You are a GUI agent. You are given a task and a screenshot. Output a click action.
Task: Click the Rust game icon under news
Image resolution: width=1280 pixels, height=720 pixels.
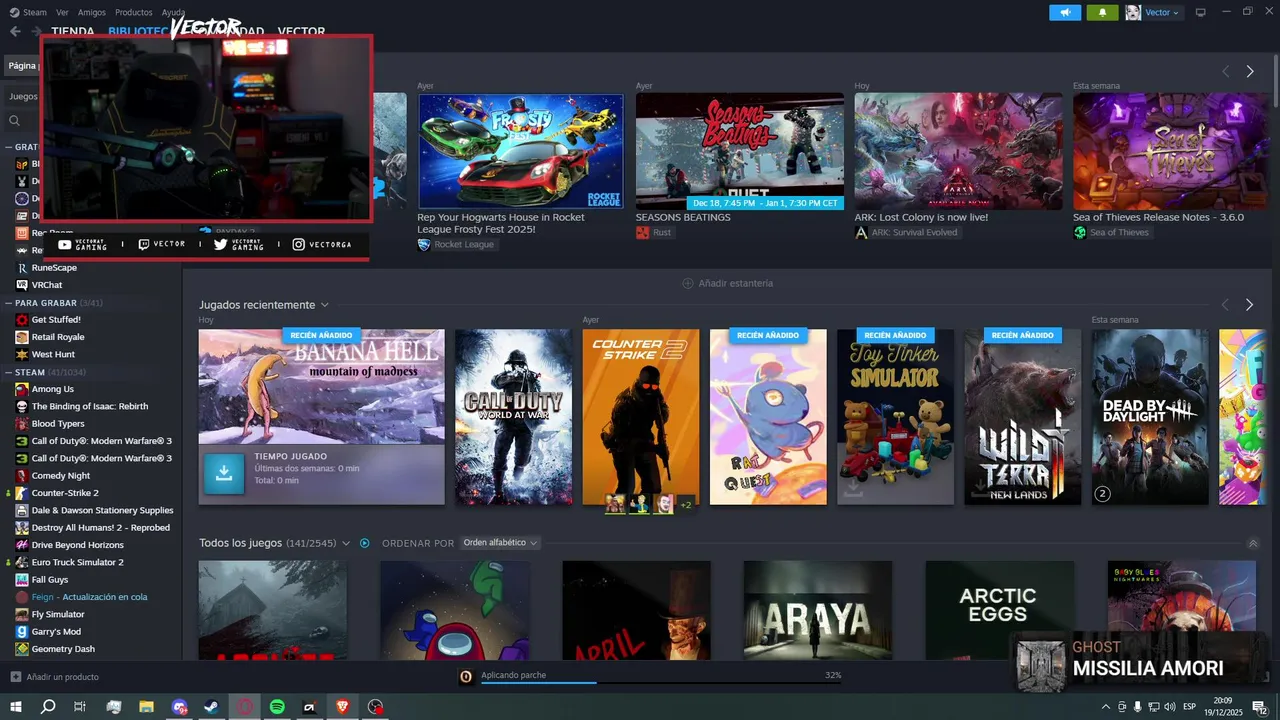click(642, 232)
